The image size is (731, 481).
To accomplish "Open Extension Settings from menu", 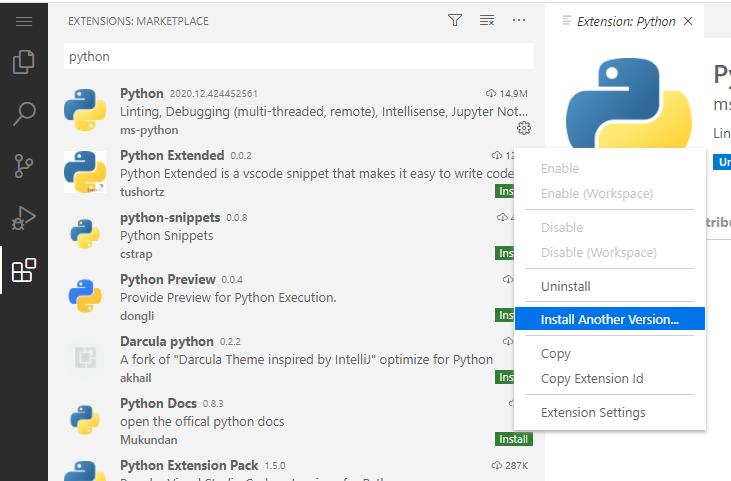I will coord(610,412).
